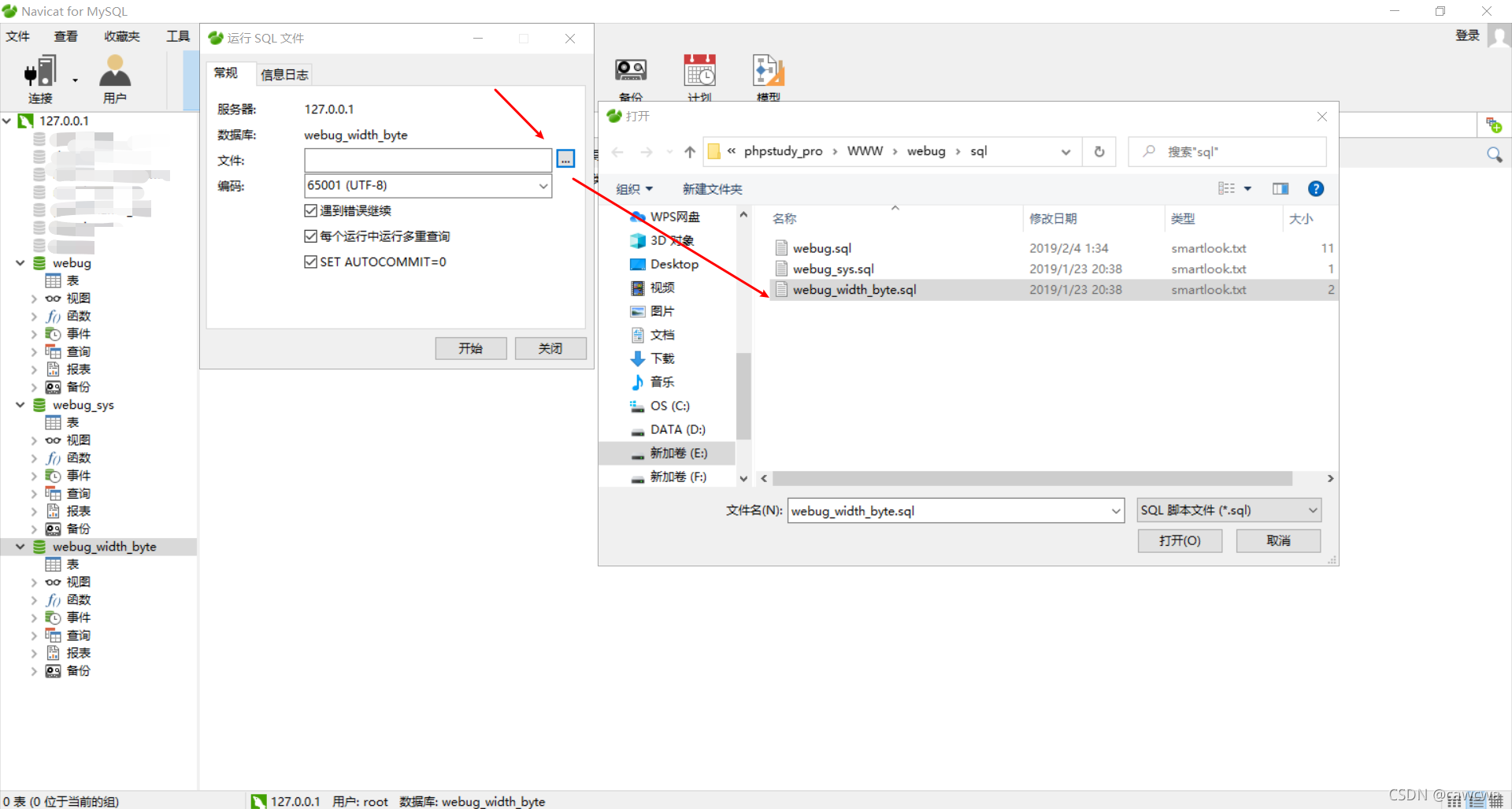Collapse the 127.0.0.1 connection node
Image resolution: width=1512 pixels, height=809 pixels.
coord(7,121)
